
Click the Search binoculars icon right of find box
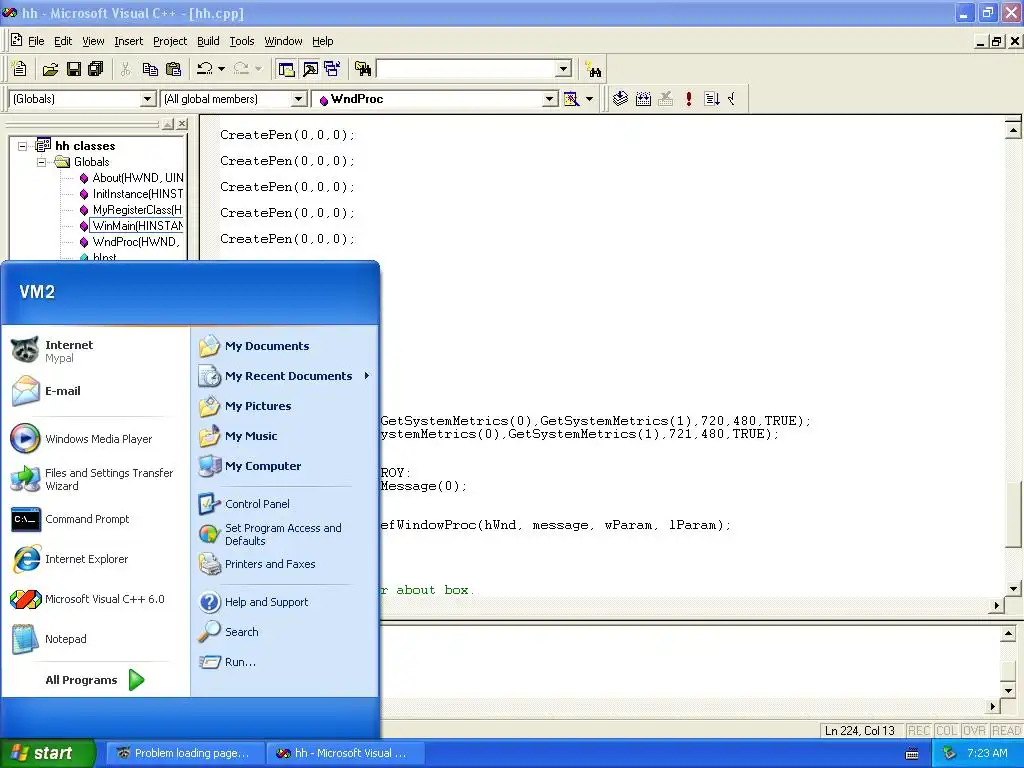point(593,69)
